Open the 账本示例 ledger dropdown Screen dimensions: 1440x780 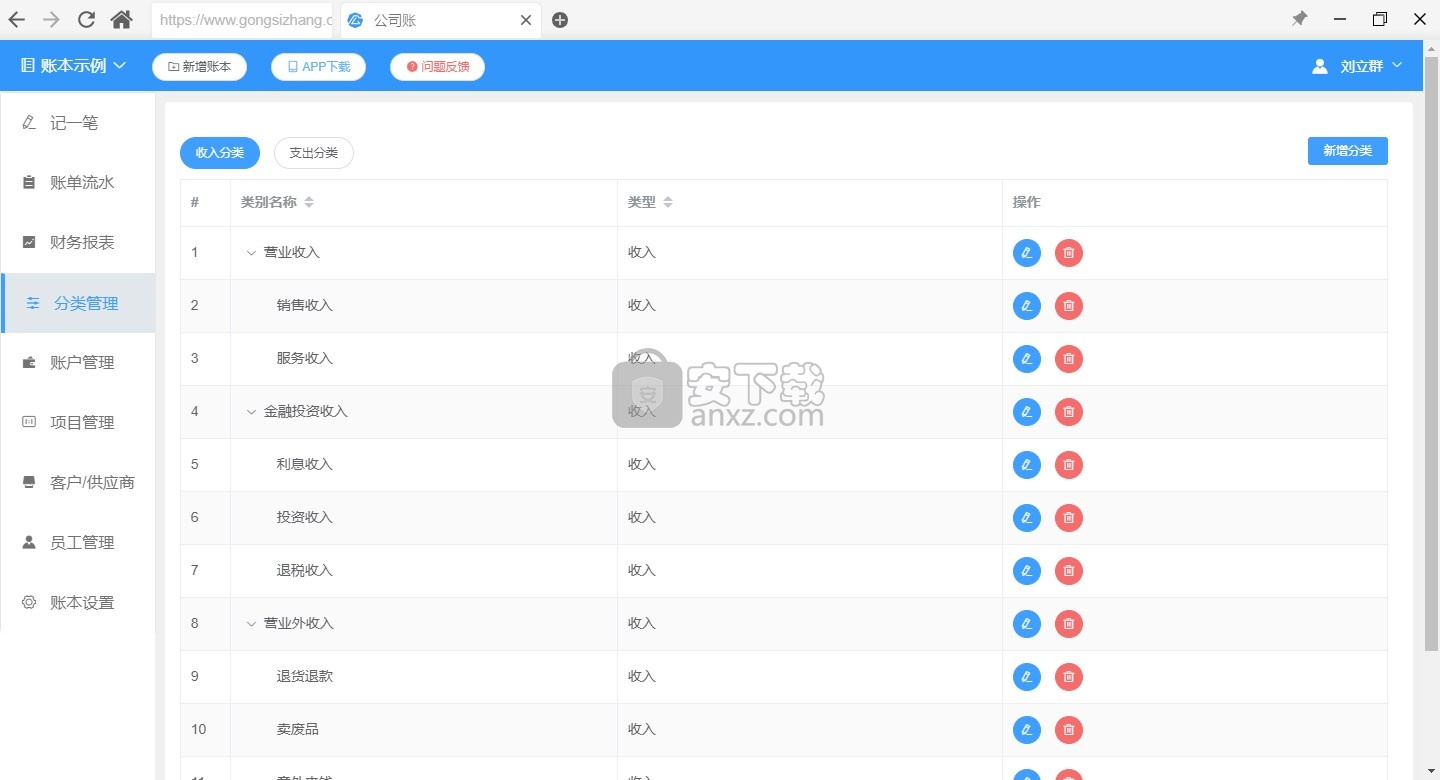coord(73,66)
